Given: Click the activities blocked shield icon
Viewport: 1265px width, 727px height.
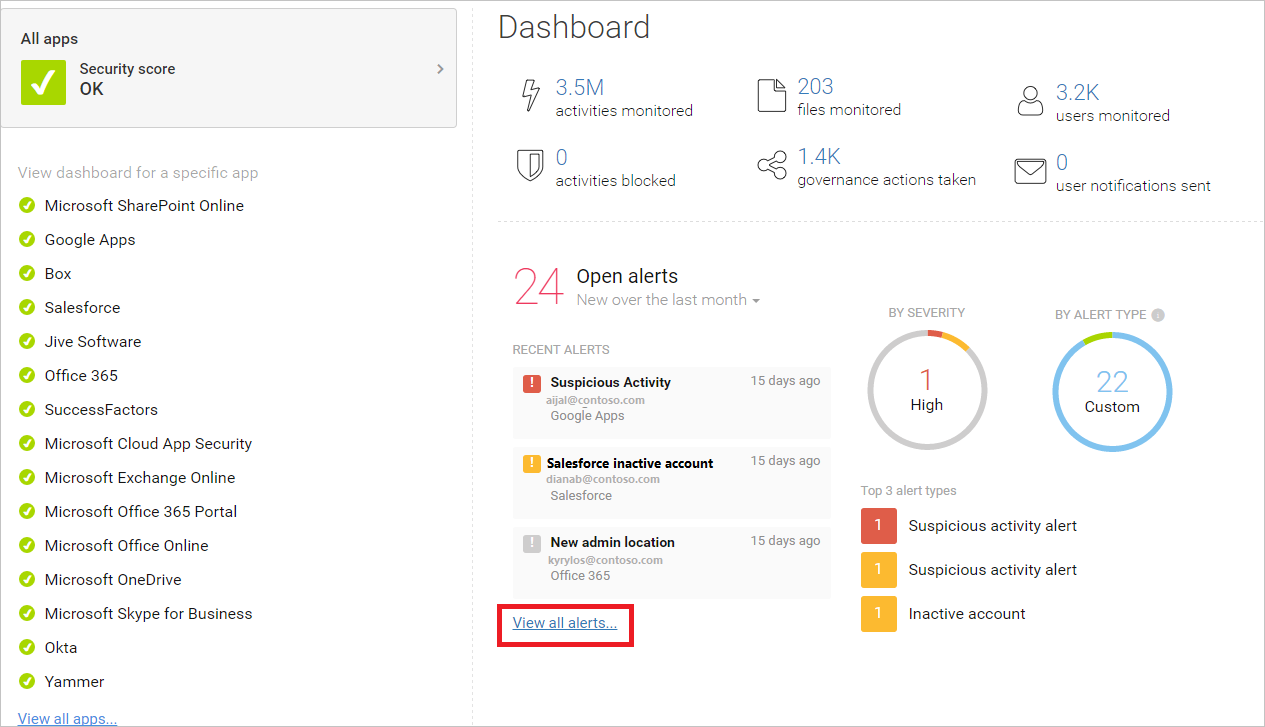Looking at the screenshot, I should point(530,165).
